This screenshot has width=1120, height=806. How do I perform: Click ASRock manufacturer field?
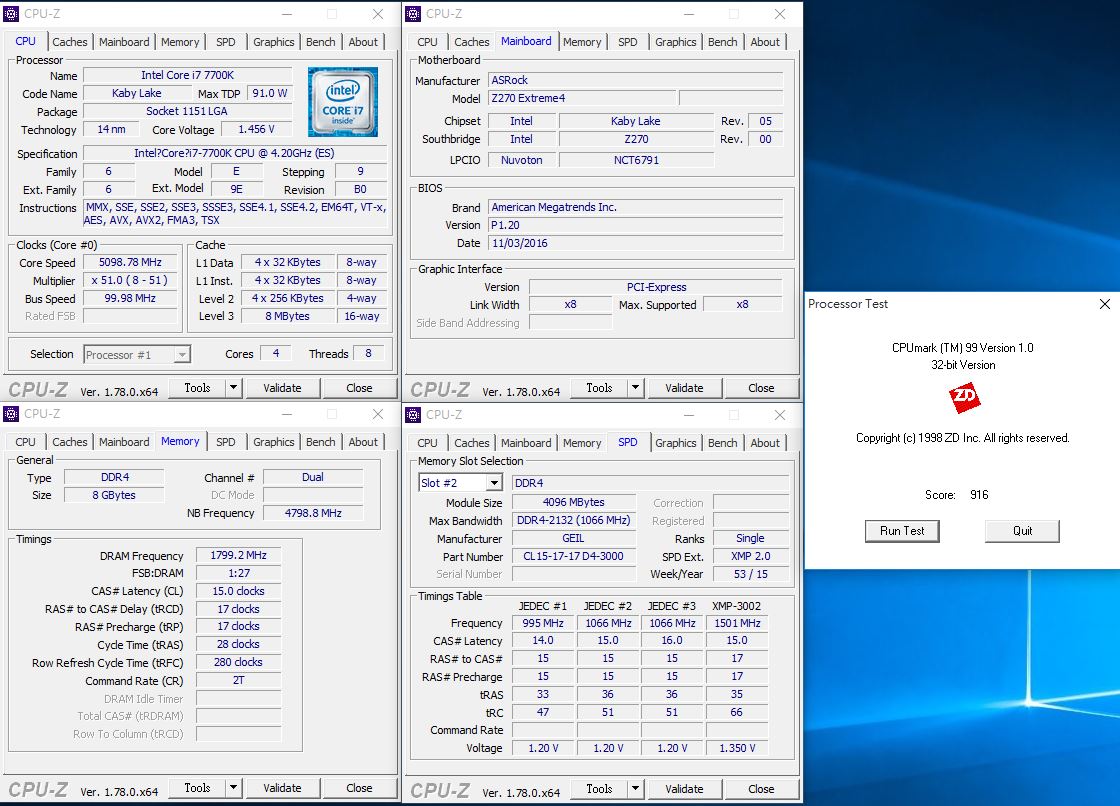pyautogui.click(x=636, y=80)
